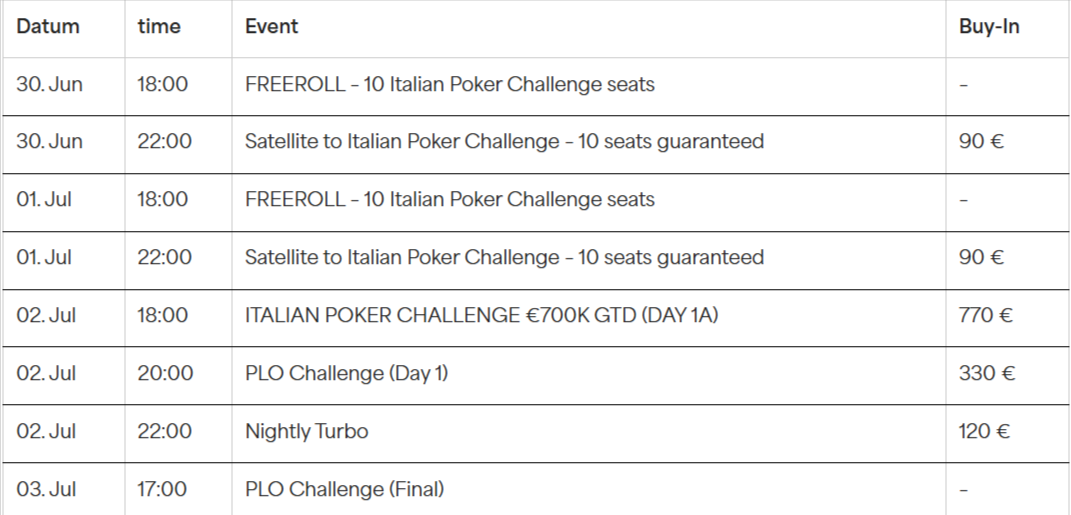The height and width of the screenshot is (515, 1071).
Task: Click the Nightly Turbo event
Action: click(306, 432)
